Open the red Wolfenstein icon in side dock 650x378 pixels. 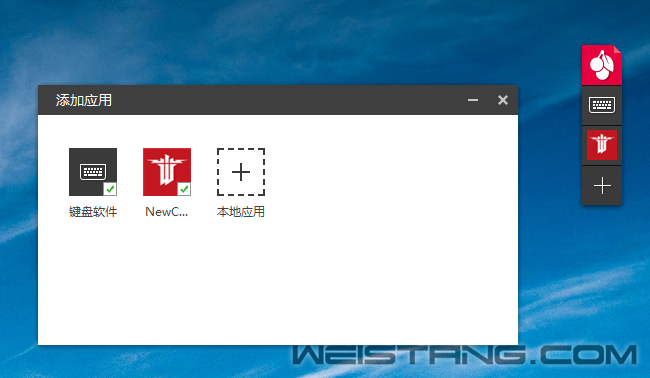click(602, 145)
